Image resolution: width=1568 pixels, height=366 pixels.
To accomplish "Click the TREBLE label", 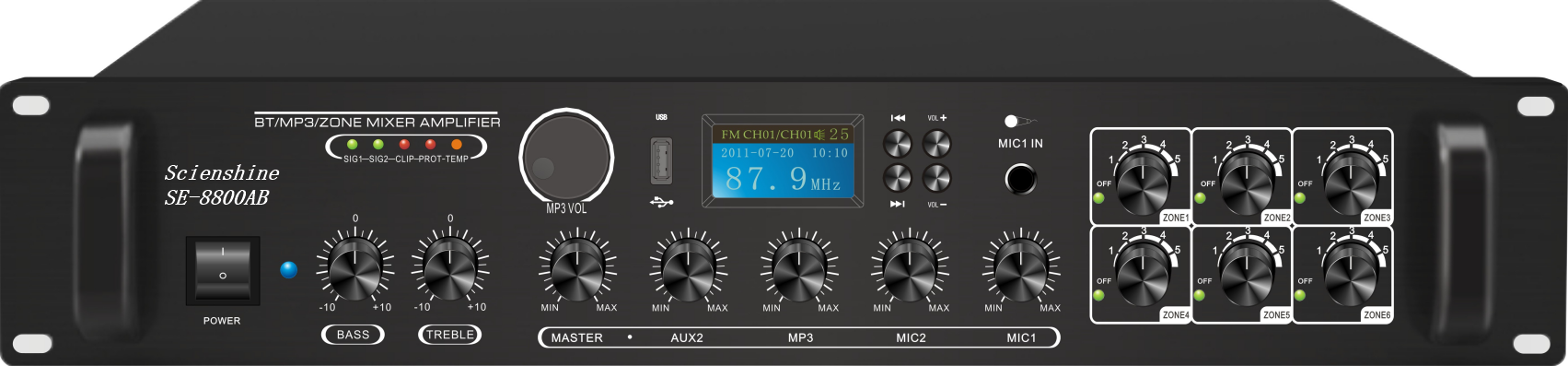I will pyautogui.click(x=450, y=335).
